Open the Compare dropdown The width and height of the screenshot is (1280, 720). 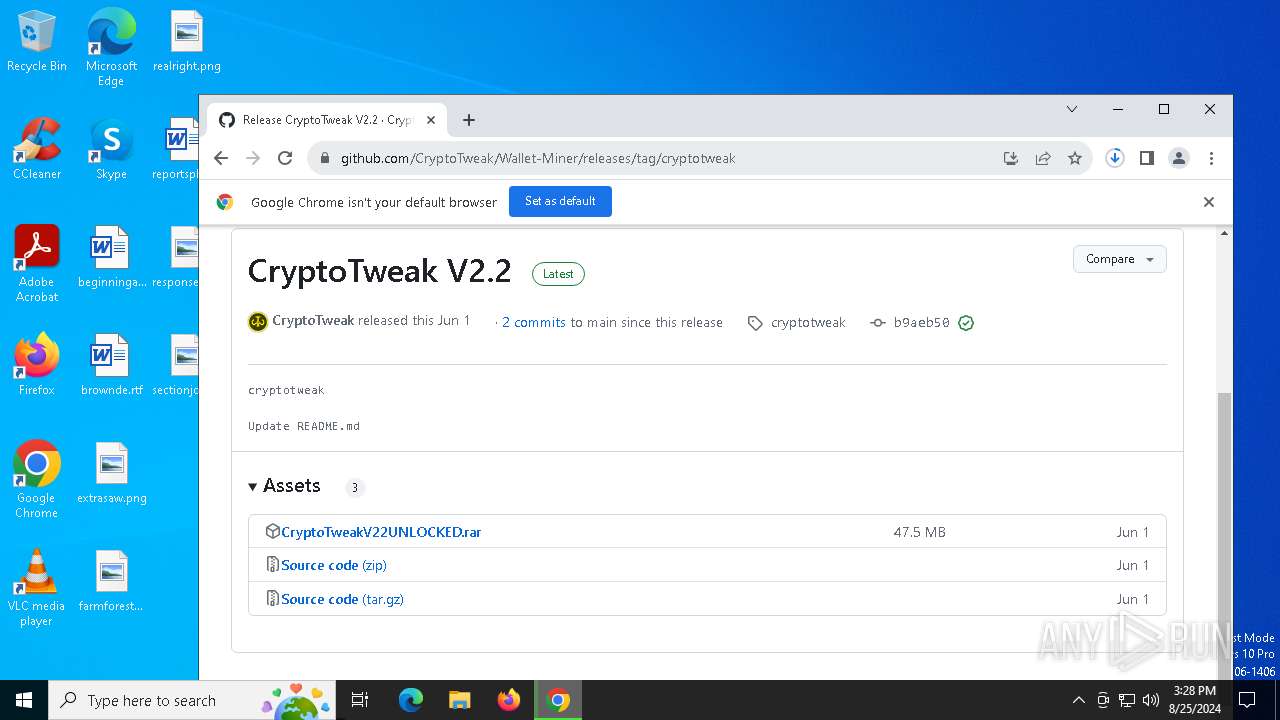click(1119, 259)
